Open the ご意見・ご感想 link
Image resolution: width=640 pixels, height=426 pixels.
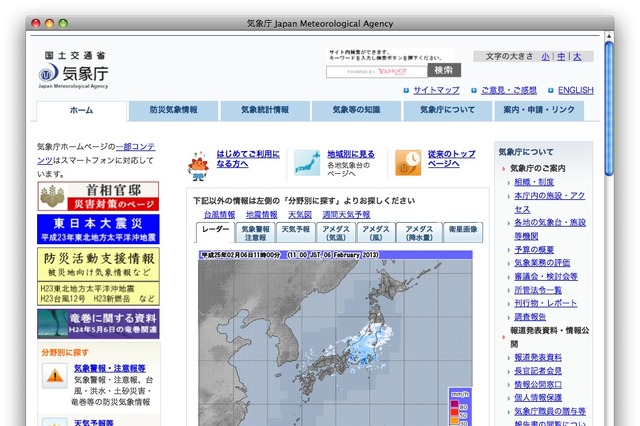(x=509, y=90)
